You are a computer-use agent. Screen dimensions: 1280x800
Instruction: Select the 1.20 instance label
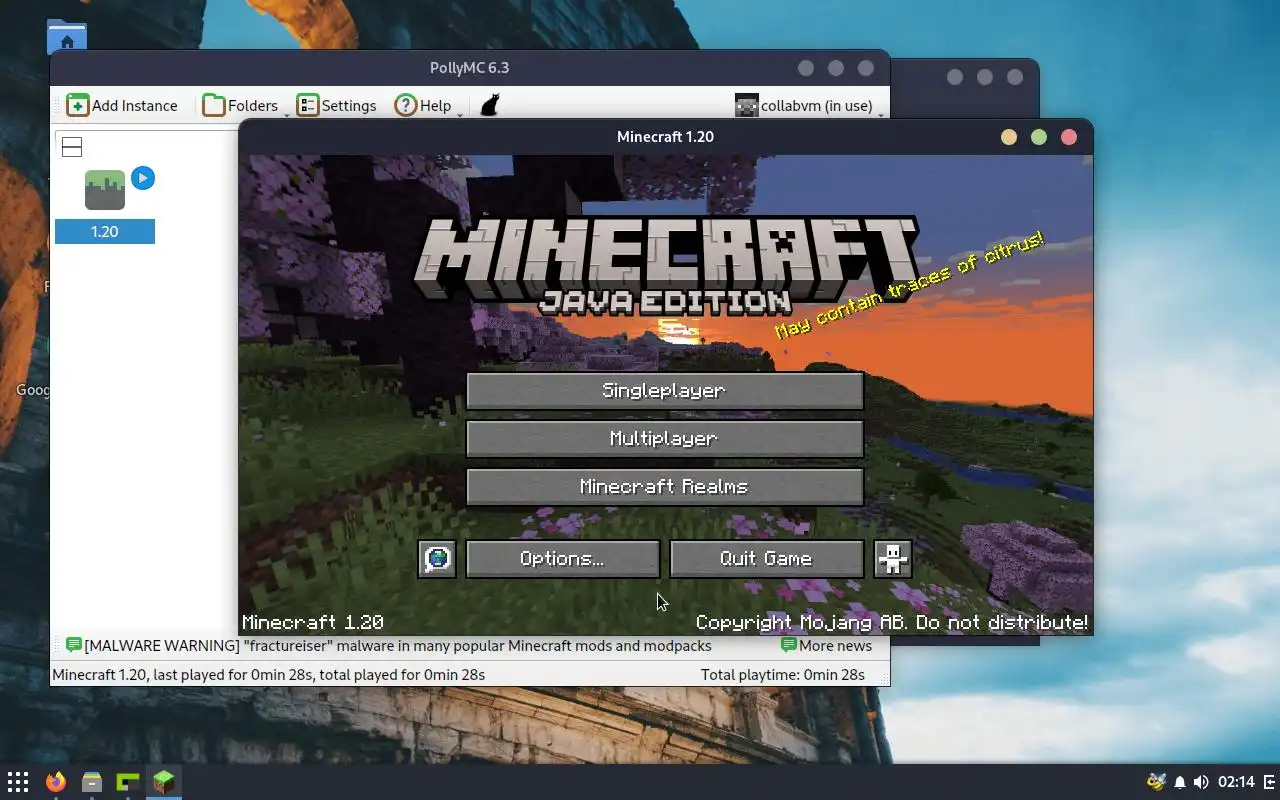point(105,232)
